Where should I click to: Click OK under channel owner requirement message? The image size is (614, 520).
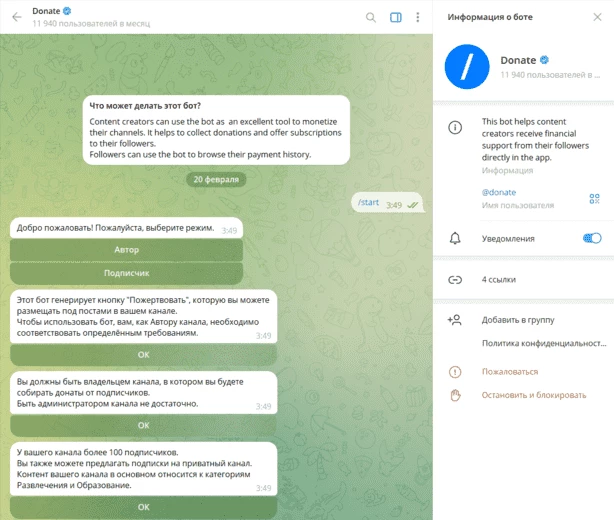click(x=144, y=425)
